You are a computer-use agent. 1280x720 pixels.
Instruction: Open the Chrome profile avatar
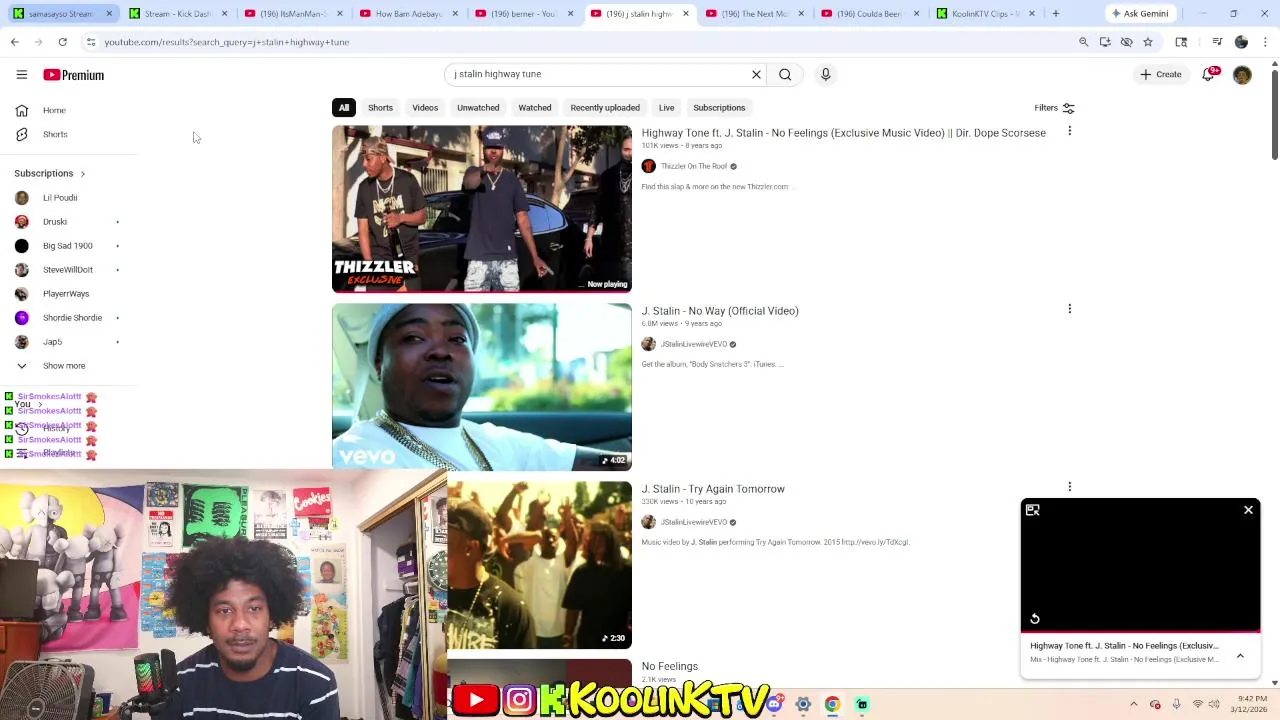click(x=1241, y=42)
